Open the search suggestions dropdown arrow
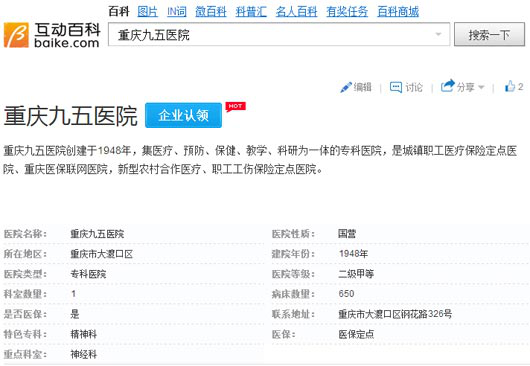The width and height of the screenshot is (530, 366). coord(438,34)
